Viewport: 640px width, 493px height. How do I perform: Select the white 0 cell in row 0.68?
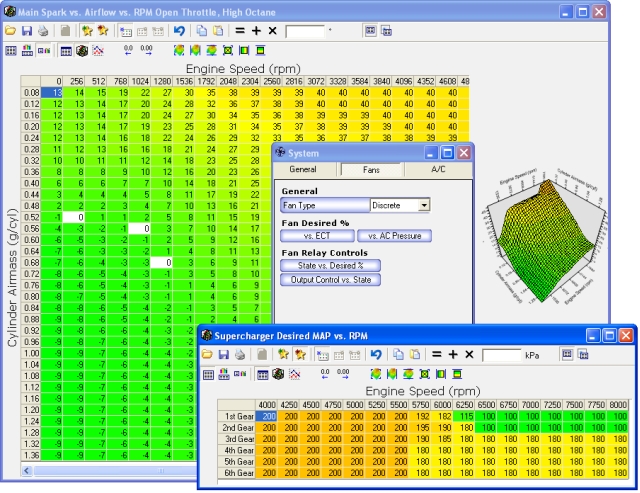coord(162,262)
